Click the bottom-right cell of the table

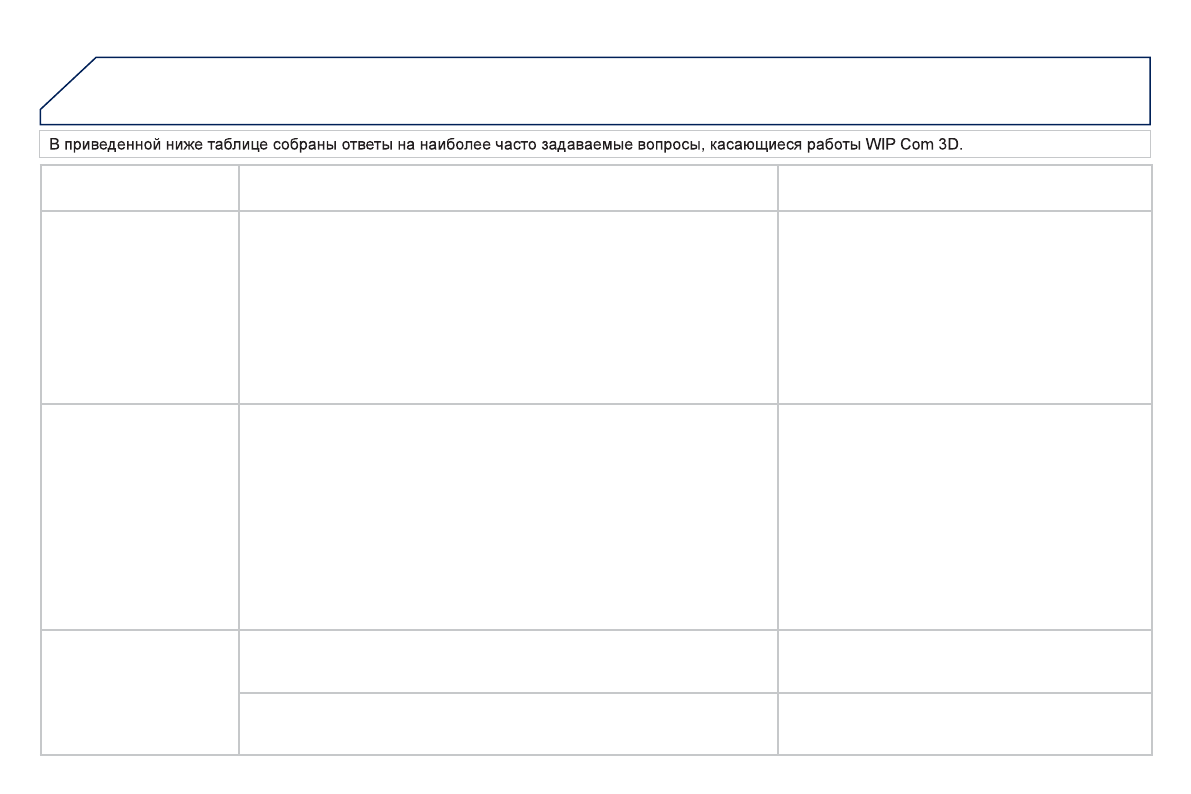[964, 723]
